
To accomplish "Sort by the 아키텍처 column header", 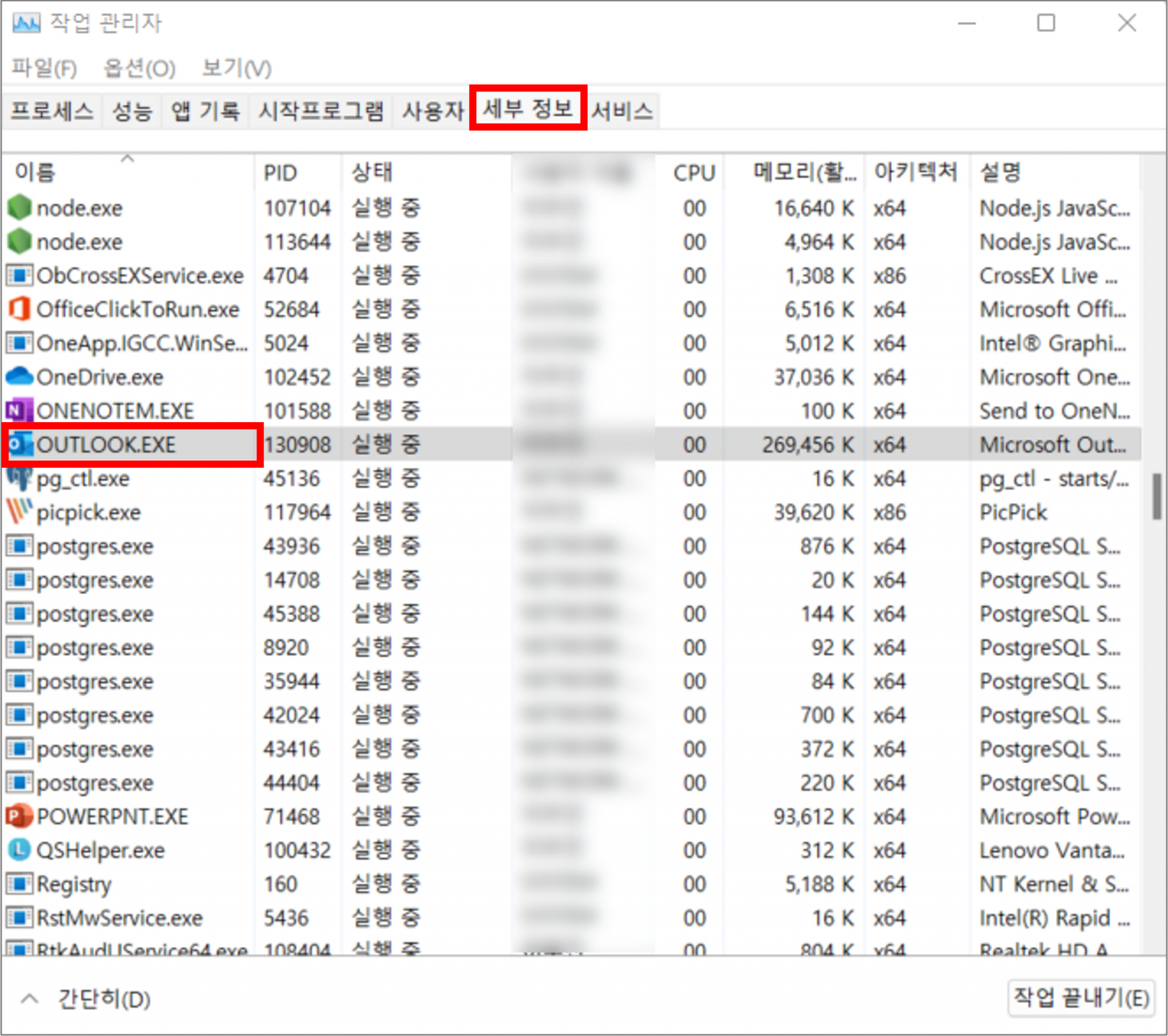I will [x=917, y=172].
